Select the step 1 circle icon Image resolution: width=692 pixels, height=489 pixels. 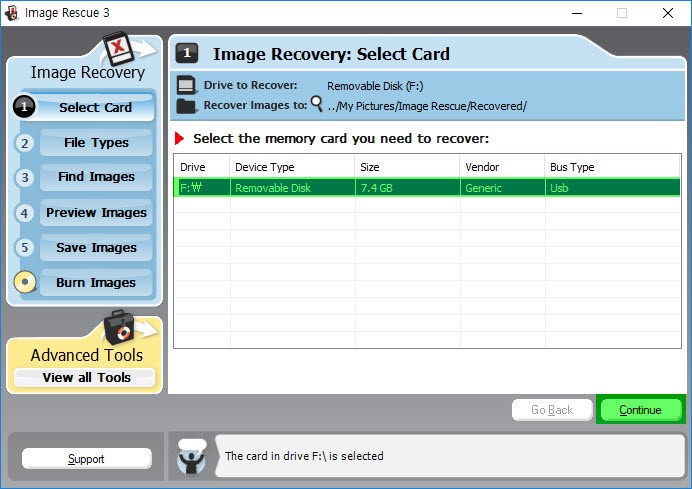coord(24,107)
